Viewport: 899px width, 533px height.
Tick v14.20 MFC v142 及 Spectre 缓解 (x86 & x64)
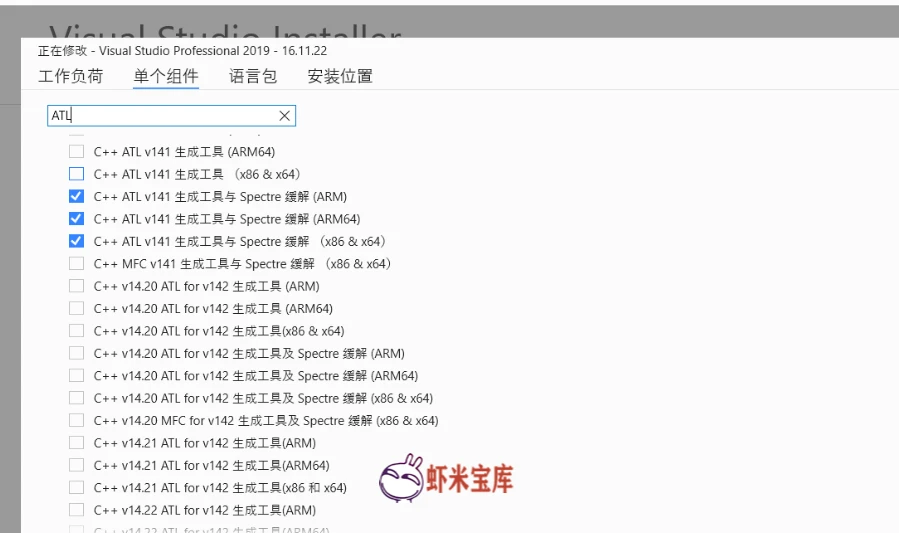click(76, 420)
